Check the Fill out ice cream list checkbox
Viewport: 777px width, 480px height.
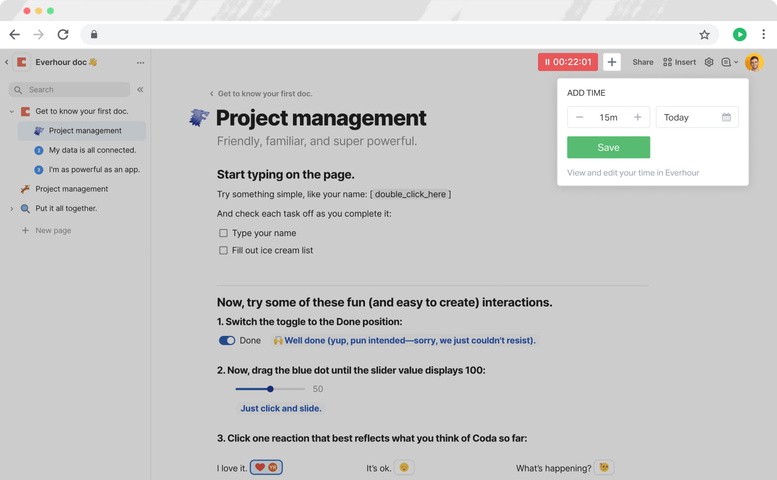pos(223,250)
